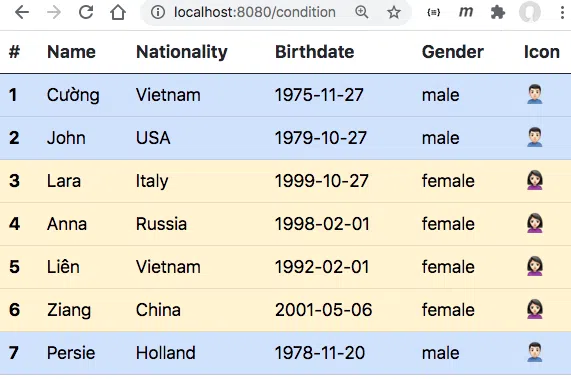Click the Italy nationality cell
571x379 pixels.
point(152,181)
